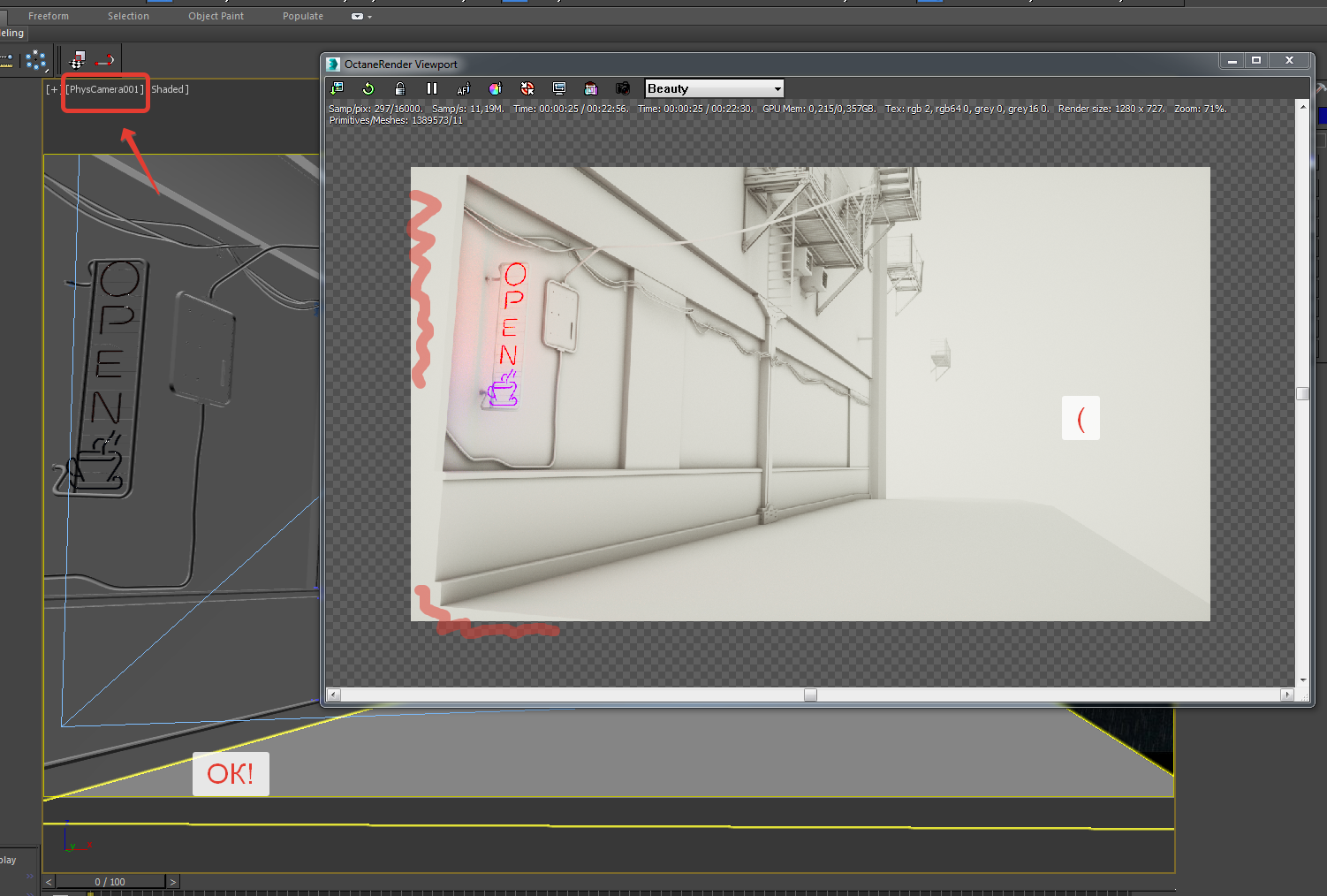Open the Beauty render pass dropdown

point(714,88)
